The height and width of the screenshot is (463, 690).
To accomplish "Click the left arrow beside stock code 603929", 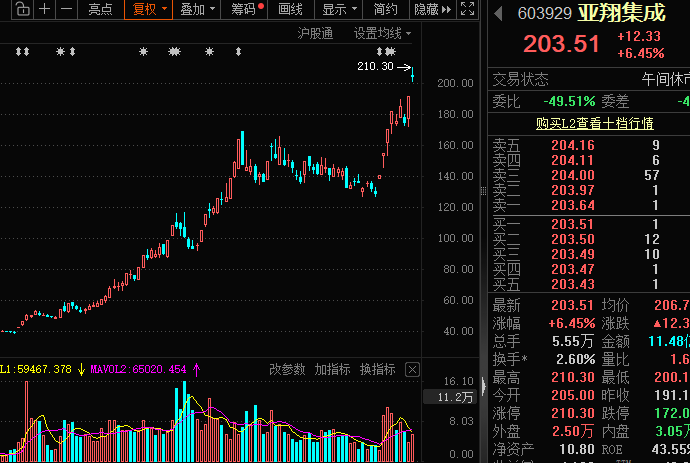I will coord(499,13).
